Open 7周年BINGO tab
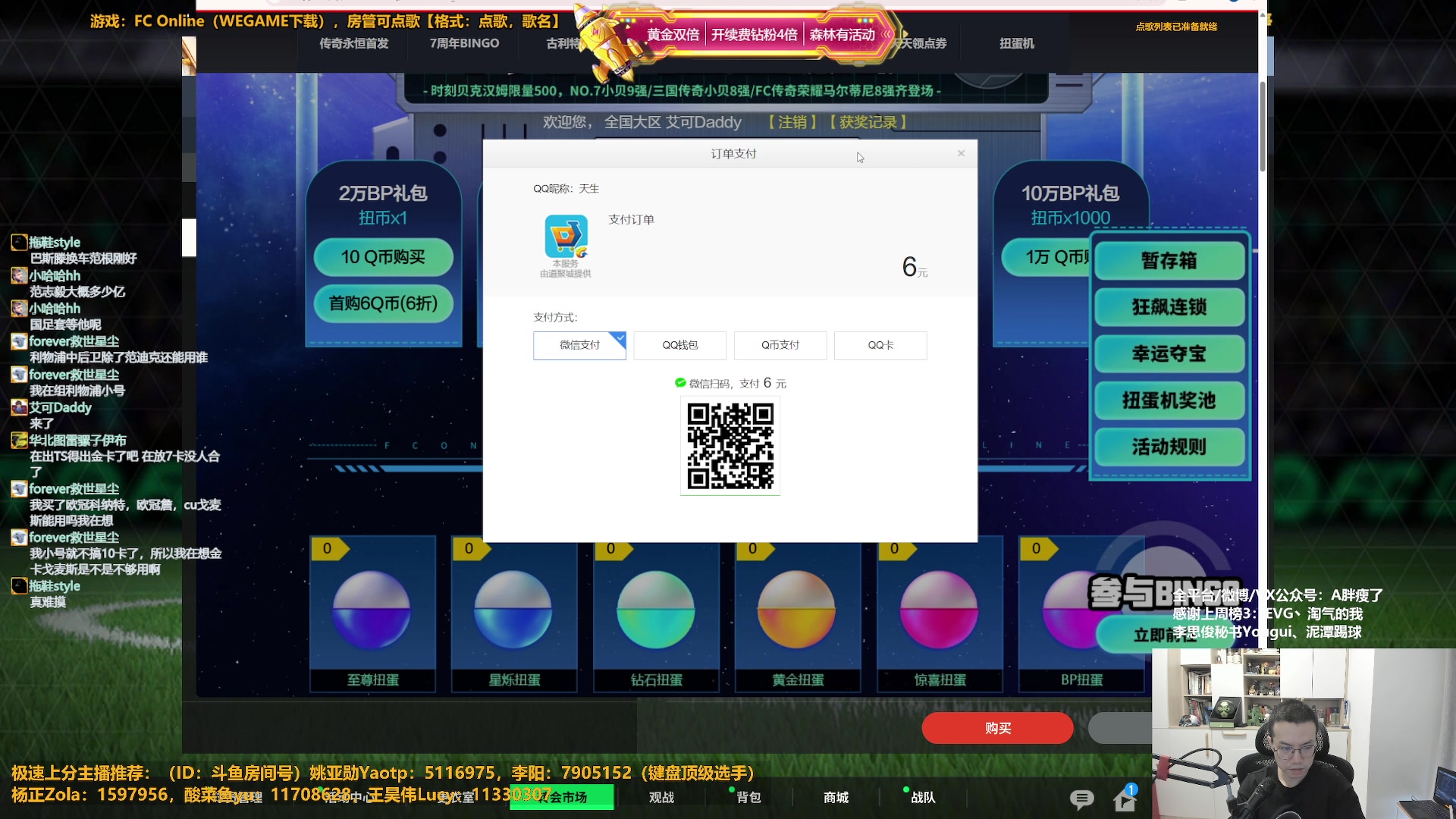This screenshot has height=819, width=1456. click(x=464, y=43)
